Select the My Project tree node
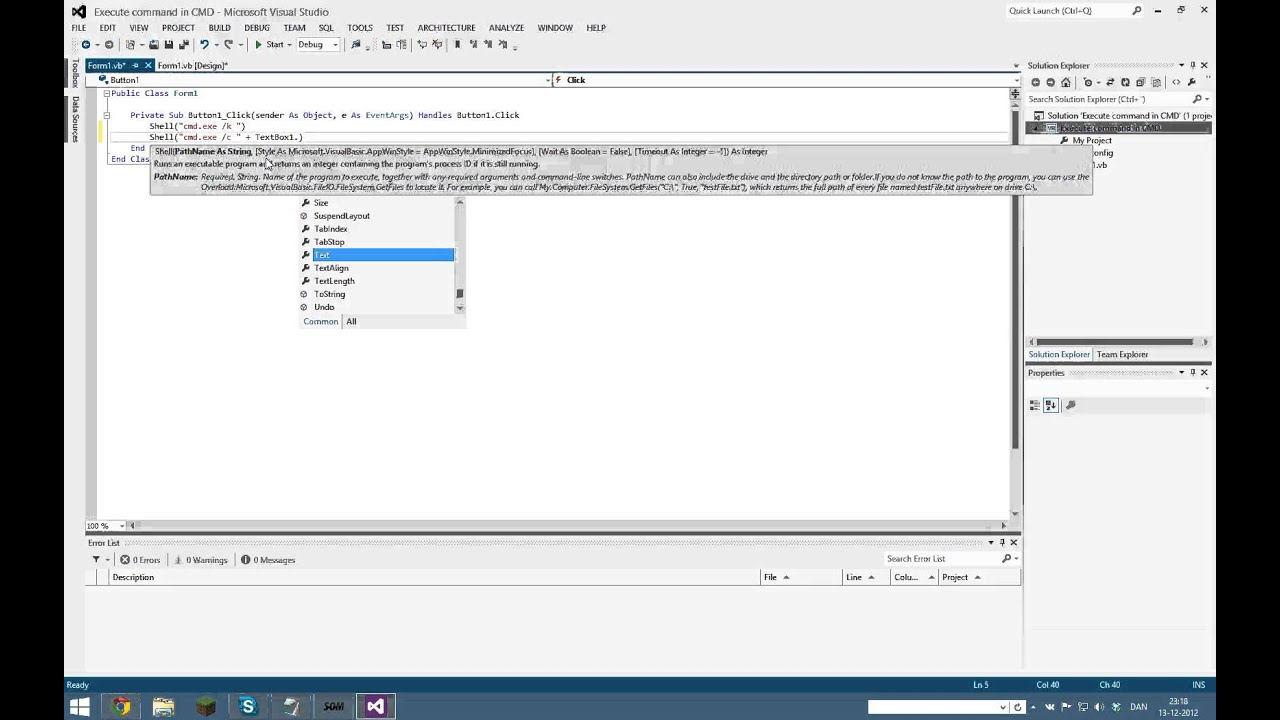 [x=1092, y=141]
